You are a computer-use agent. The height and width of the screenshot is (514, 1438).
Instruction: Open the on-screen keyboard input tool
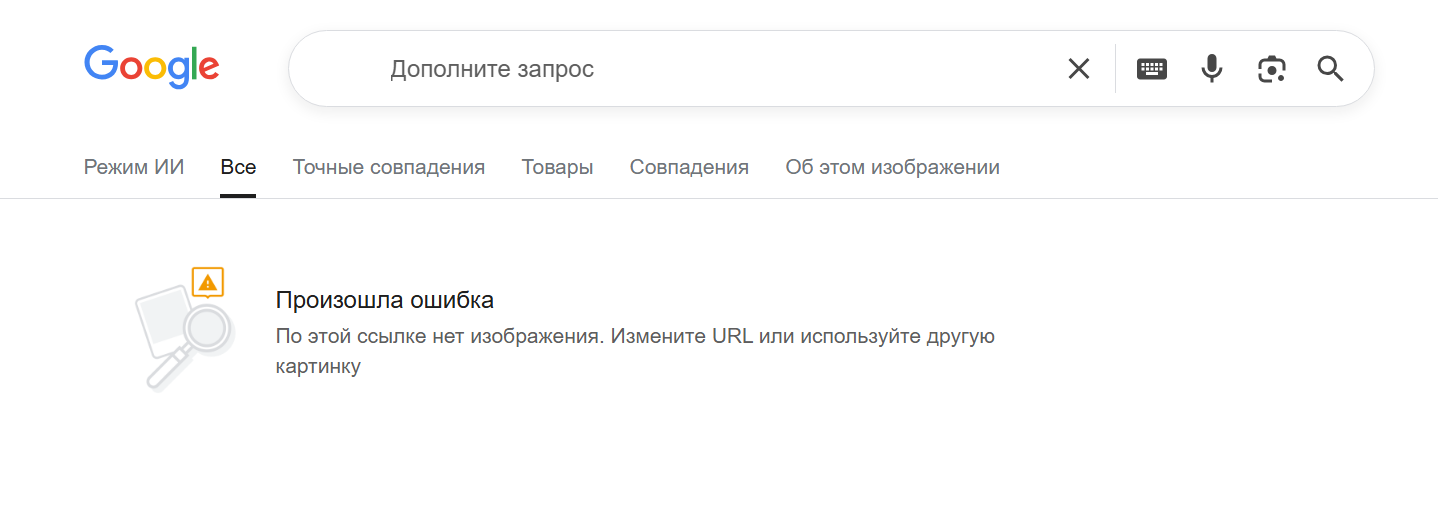click(x=1152, y=69)
